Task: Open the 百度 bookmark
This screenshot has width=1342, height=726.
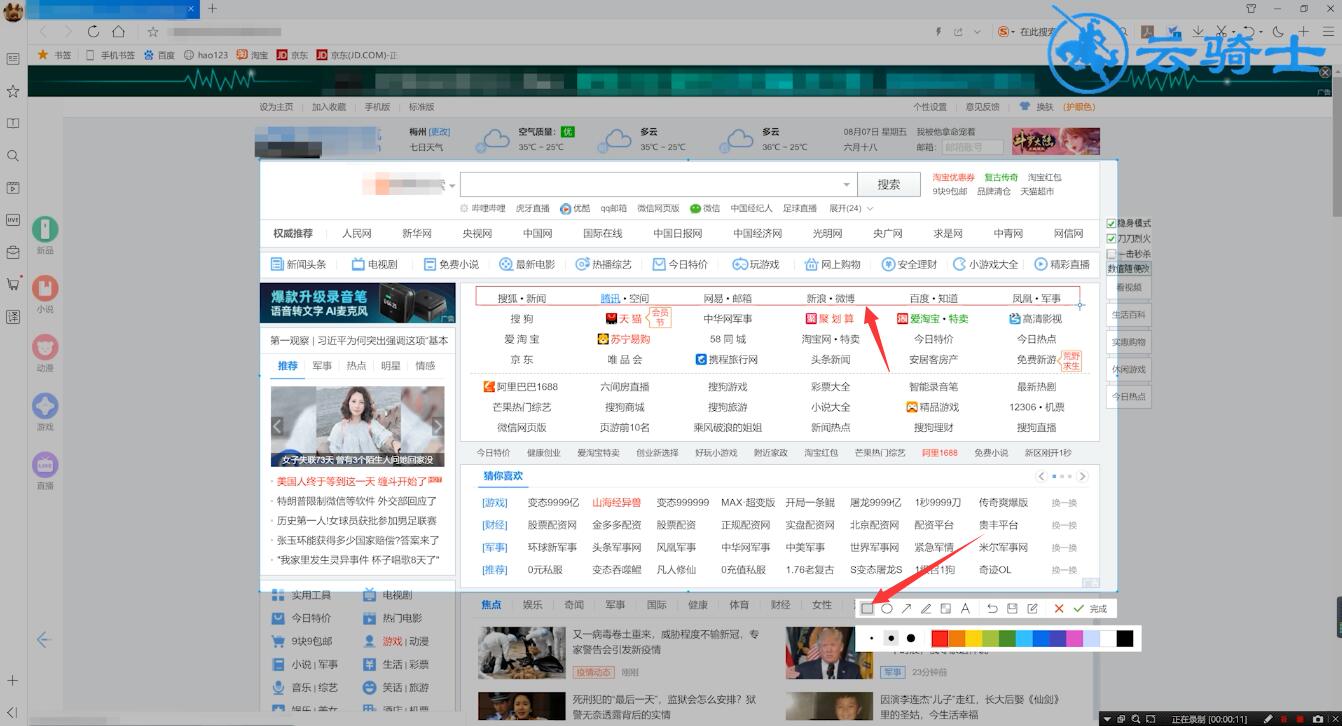Action: pyautogui.click(x=159, y=55)
